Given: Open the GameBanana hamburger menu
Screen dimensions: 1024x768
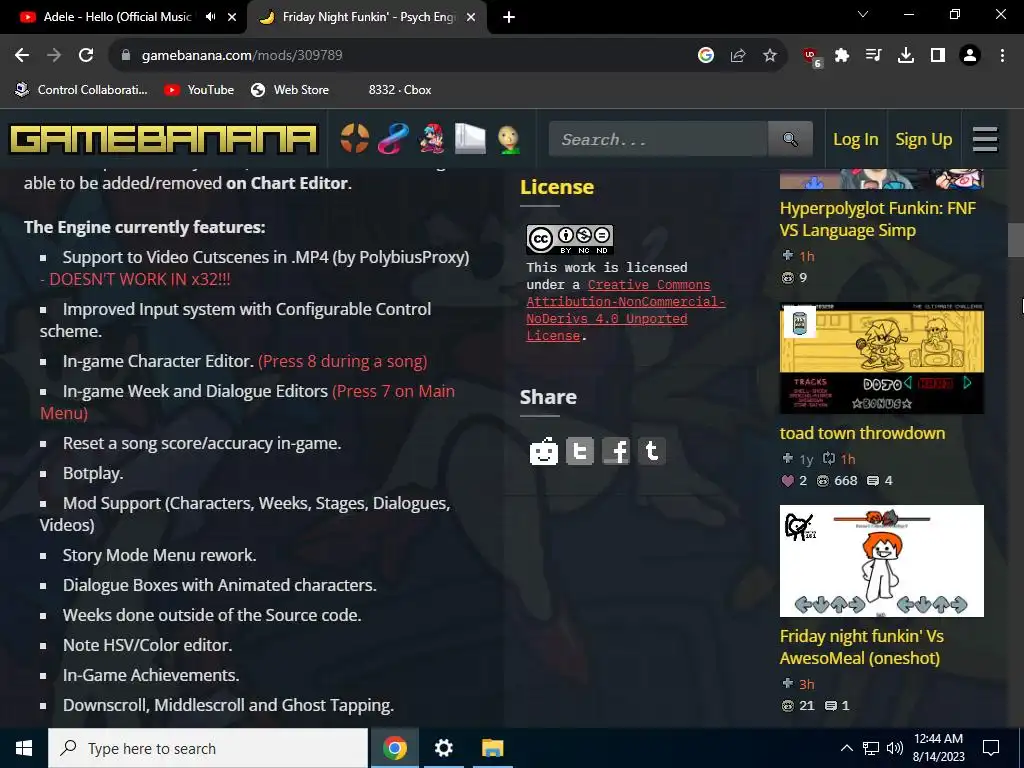Looking at the screenshot, I should click(985, 139).
